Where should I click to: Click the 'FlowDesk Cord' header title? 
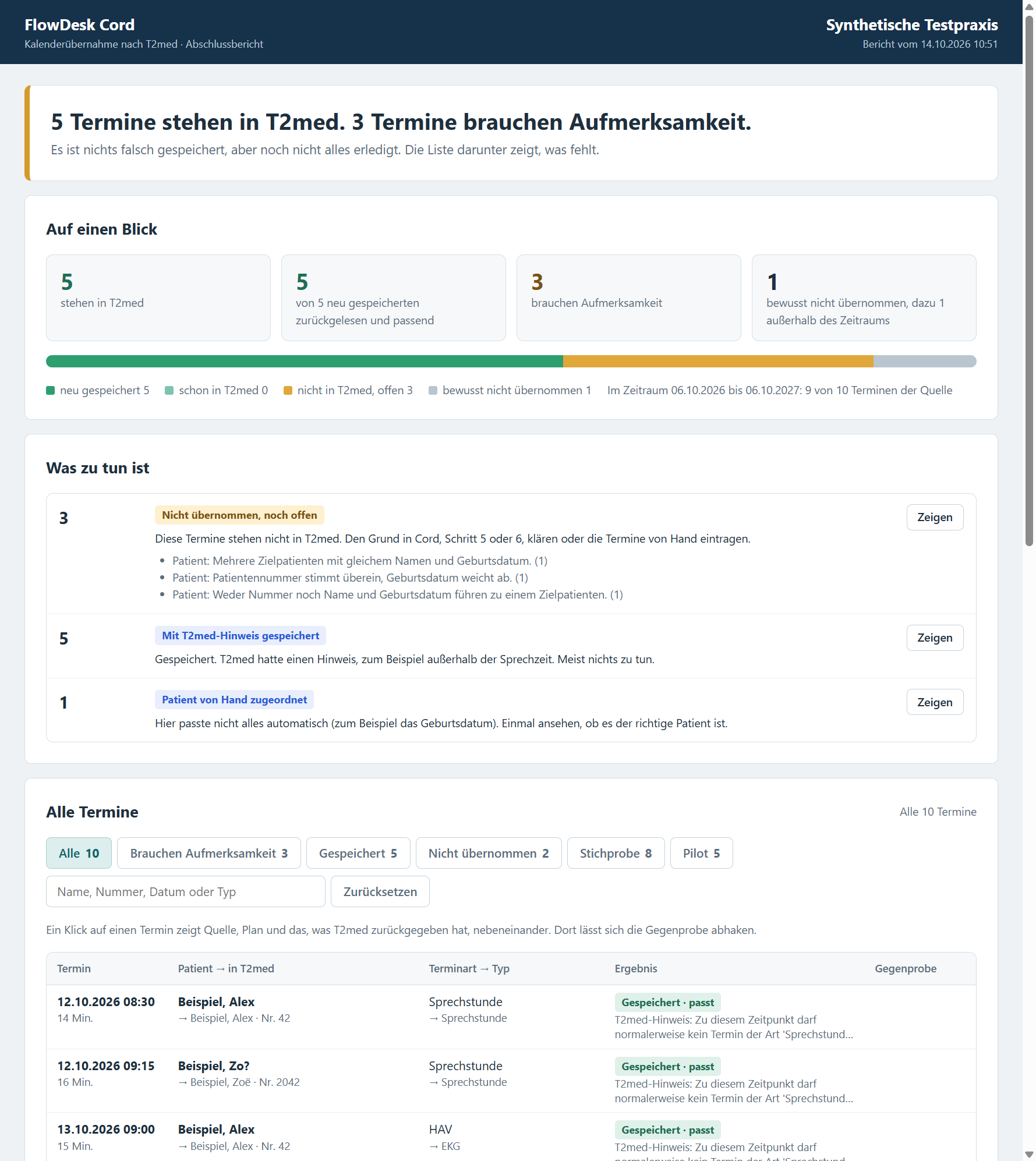80,24
